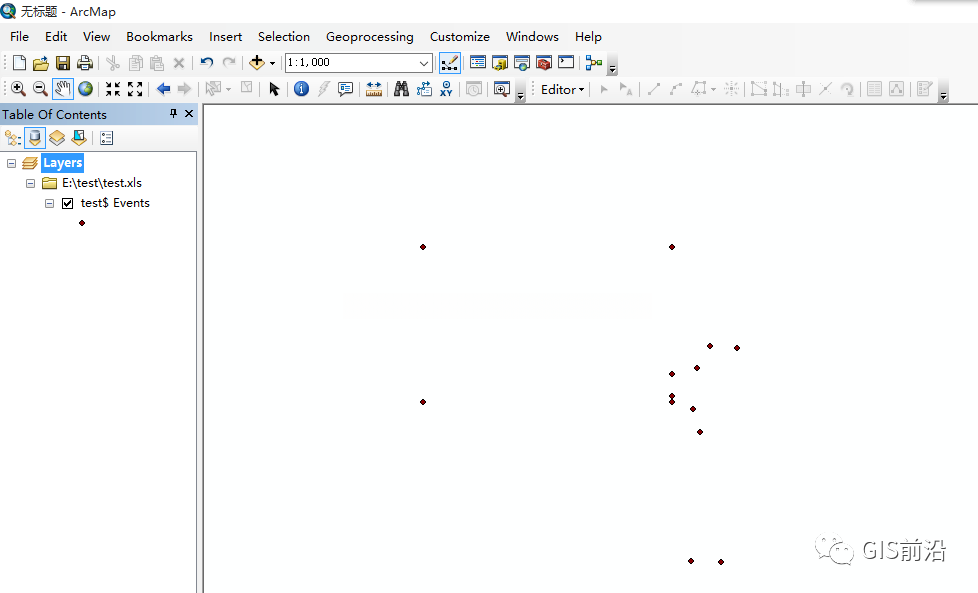The image size is (978, 593).
Task: Select the Zoom In tool
Action: click(18, 89)
